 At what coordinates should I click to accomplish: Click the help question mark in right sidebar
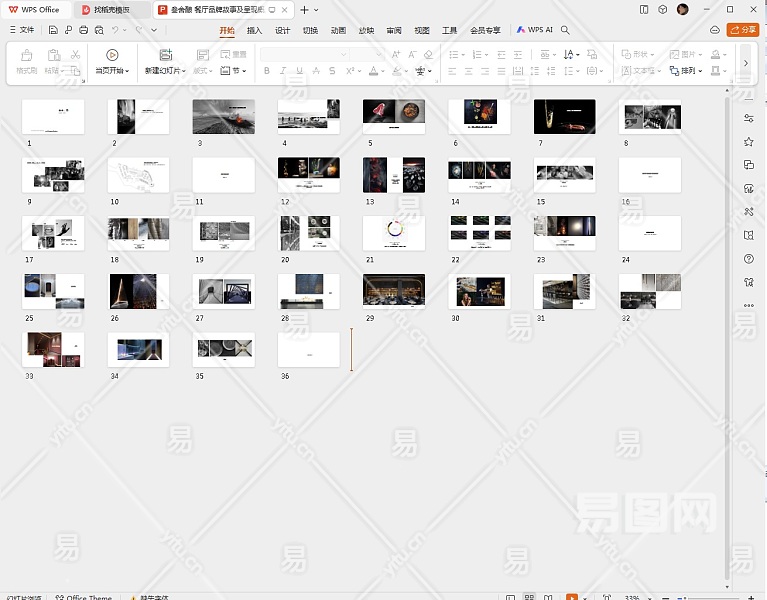coord(749,259)
